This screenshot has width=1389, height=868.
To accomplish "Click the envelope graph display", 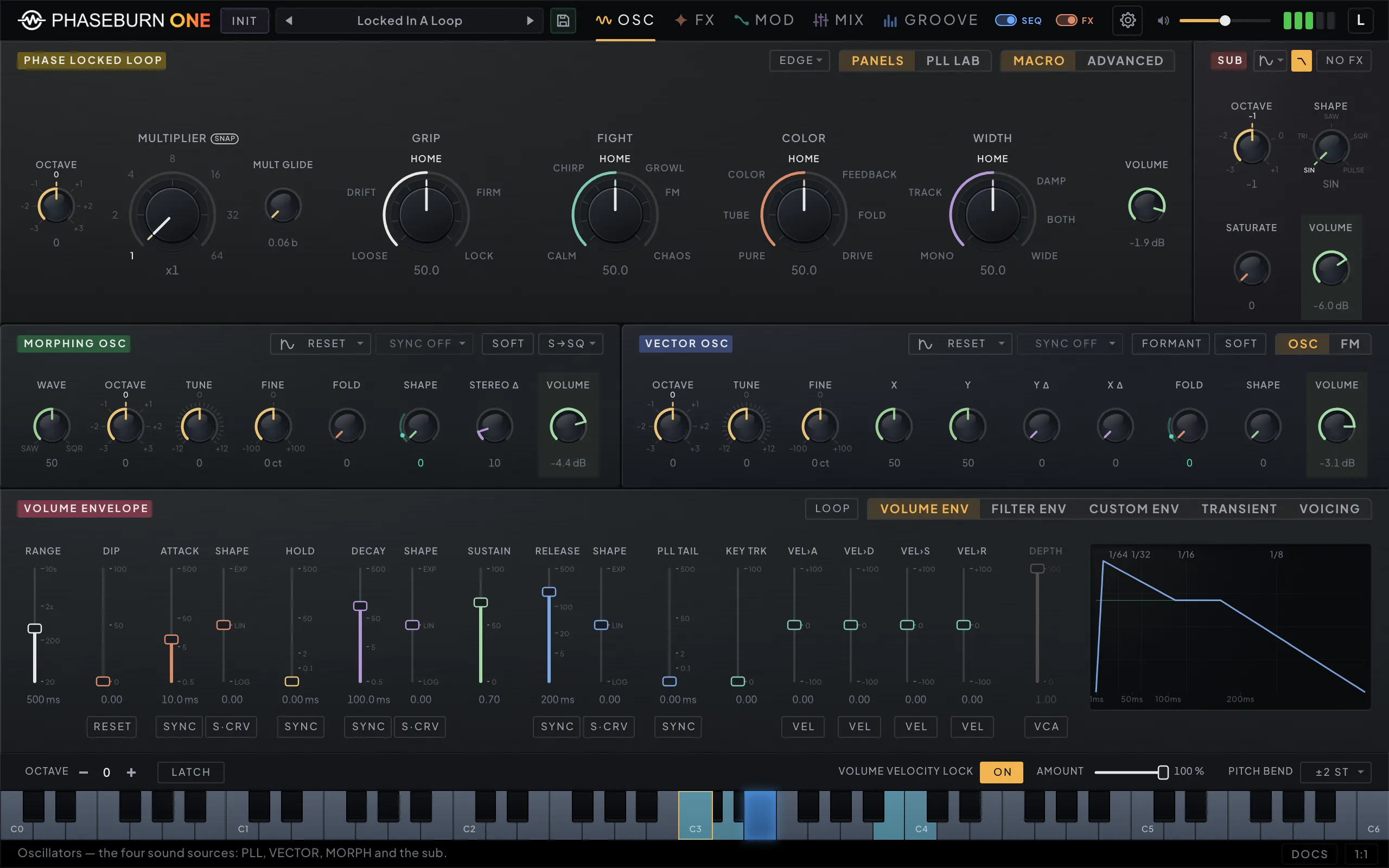I will (x=1230, y=627).
